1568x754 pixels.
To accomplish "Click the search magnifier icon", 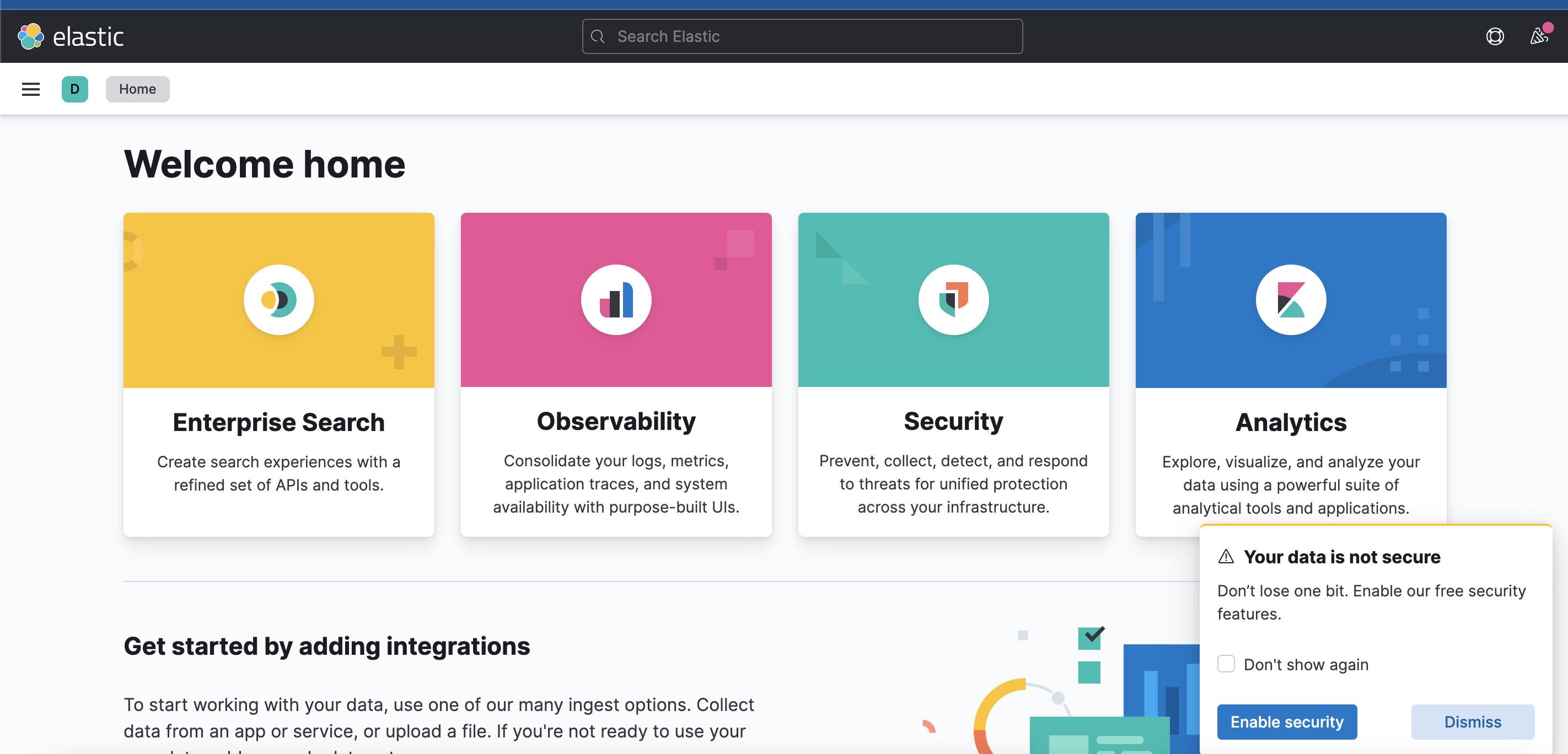I will click(598, 36).
